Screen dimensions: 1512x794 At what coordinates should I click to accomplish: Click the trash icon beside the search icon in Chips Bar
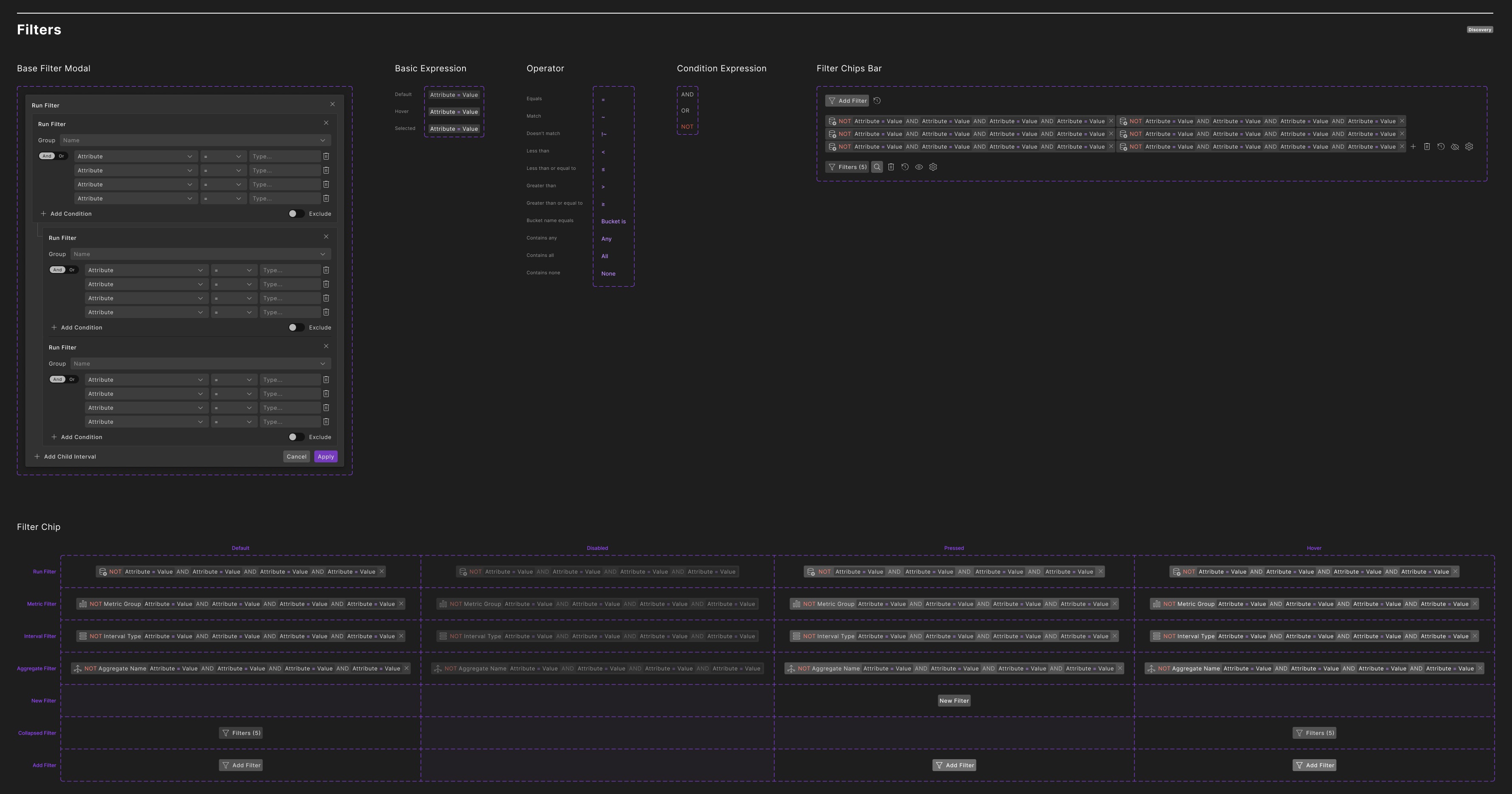coord(891,167)
